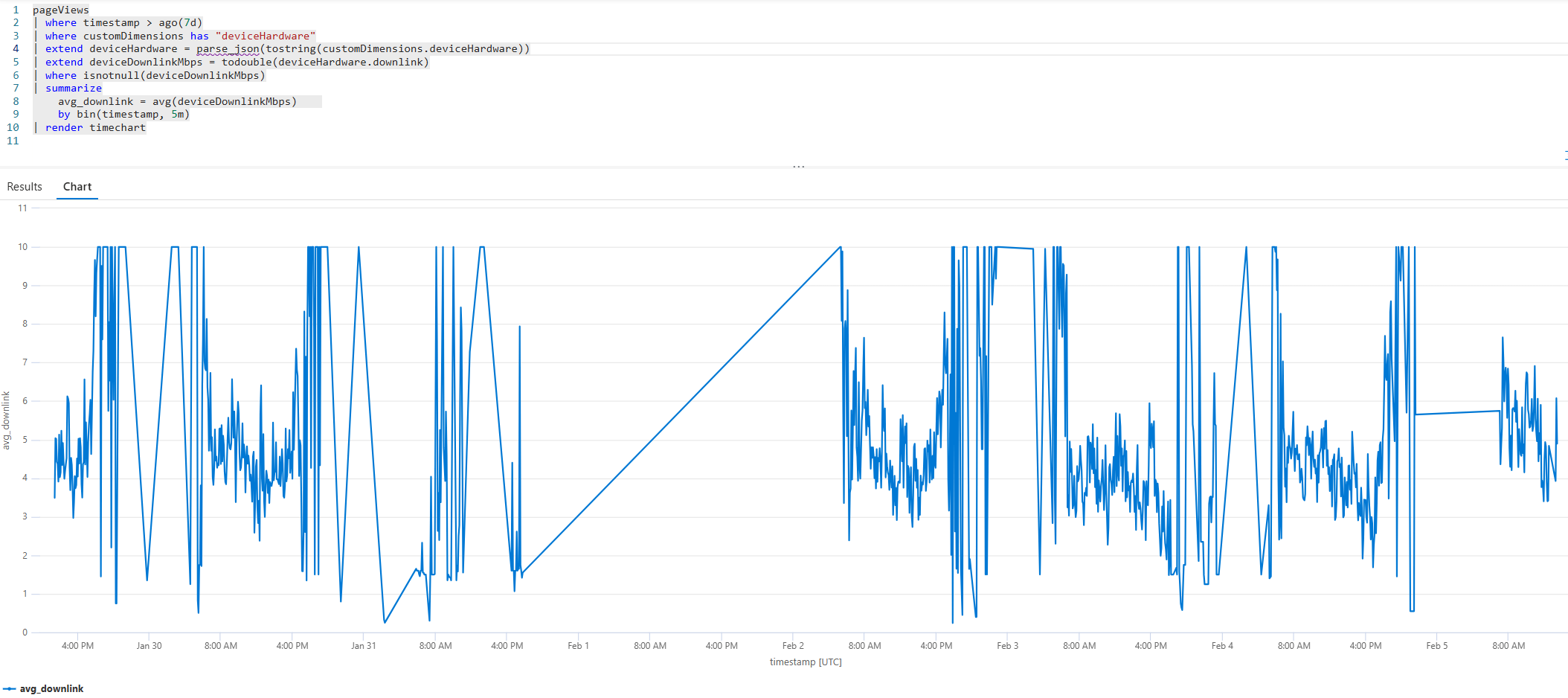Image resolution: width=1568 pixels, height=698 pixels.
Task: Select the Chart tab
Action: click(77, 187)
